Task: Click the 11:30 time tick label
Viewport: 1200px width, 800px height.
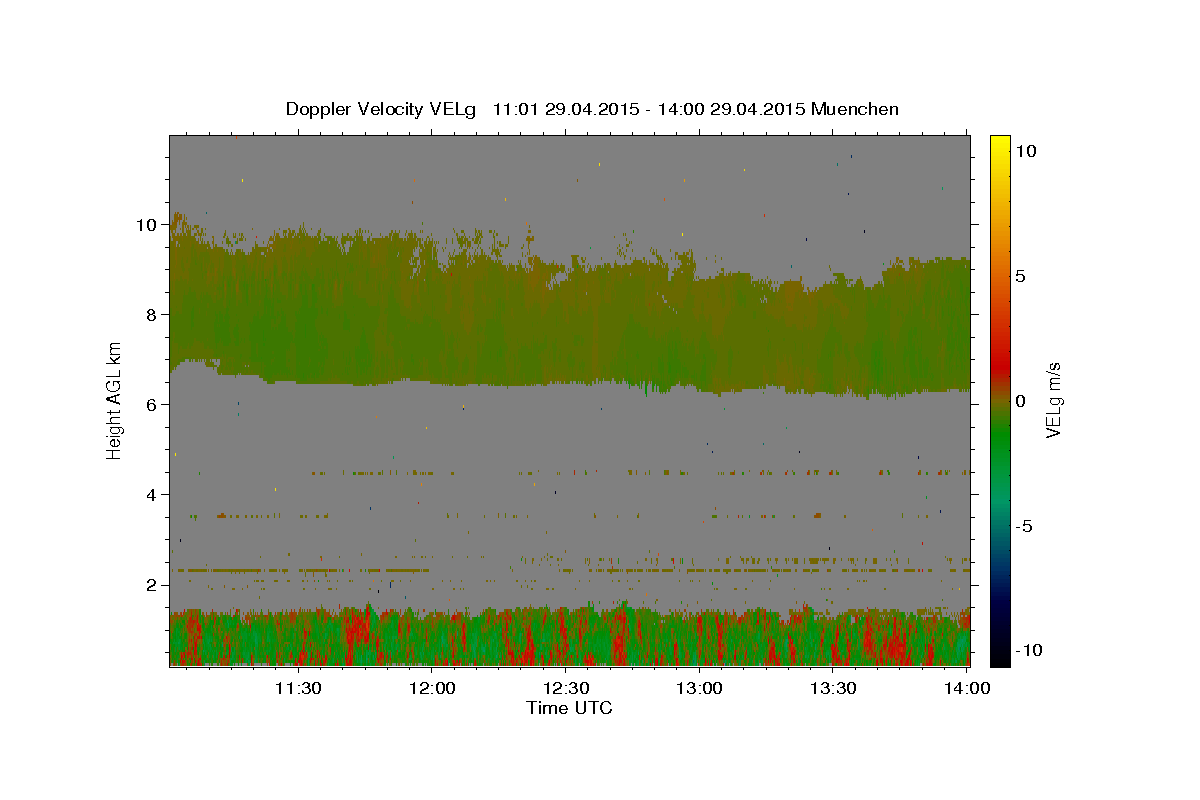Action: [298, 688]
